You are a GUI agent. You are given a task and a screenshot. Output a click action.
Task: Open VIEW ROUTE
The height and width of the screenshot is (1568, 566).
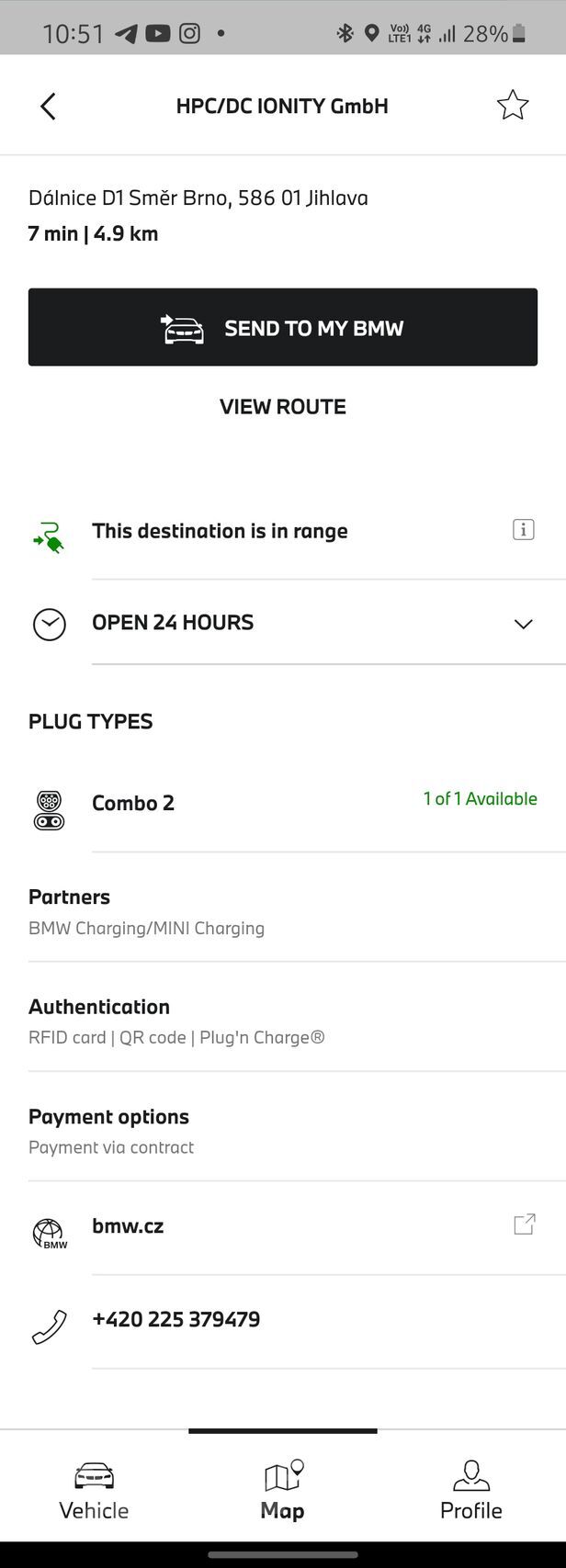(282, 406)
